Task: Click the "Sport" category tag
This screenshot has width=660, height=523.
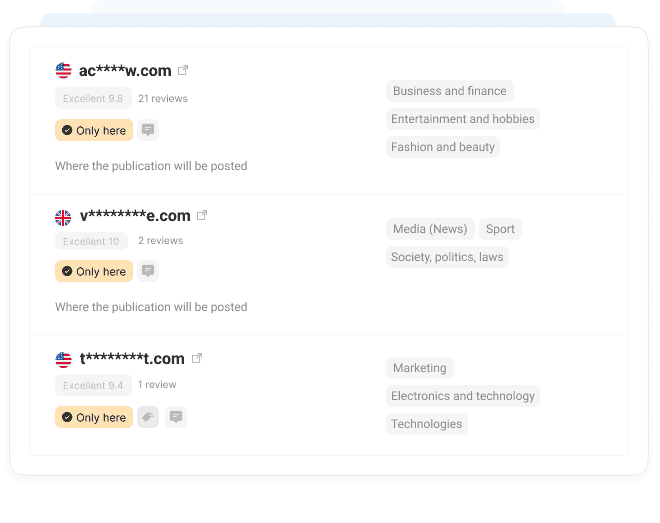Action: 500,229
